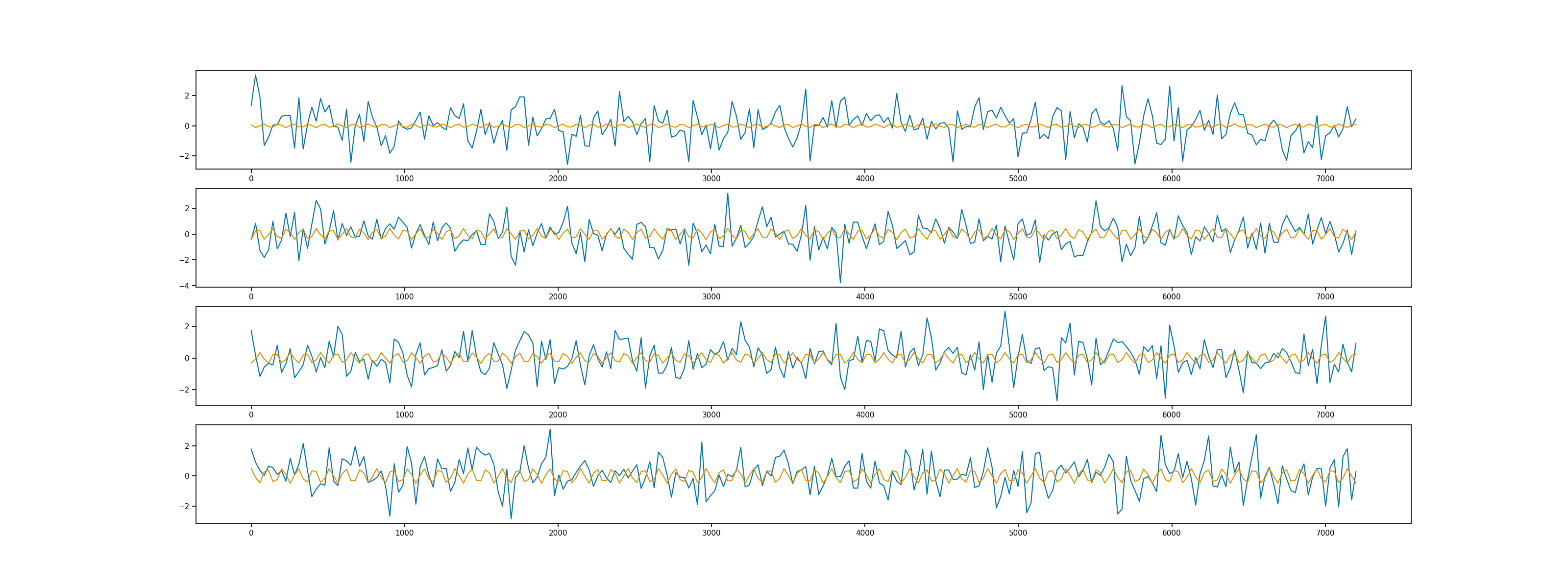Click the 0 x-axis label under top plot
This screenshot has width=1568, height=588.
coord(251,179)
